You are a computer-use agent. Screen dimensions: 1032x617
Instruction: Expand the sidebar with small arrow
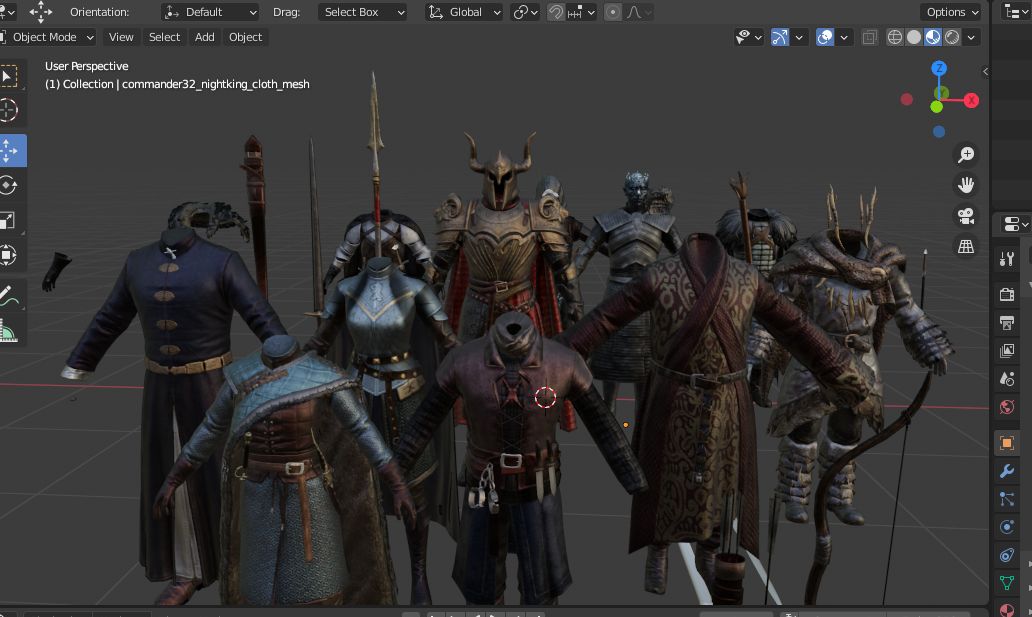click(985, 71)
